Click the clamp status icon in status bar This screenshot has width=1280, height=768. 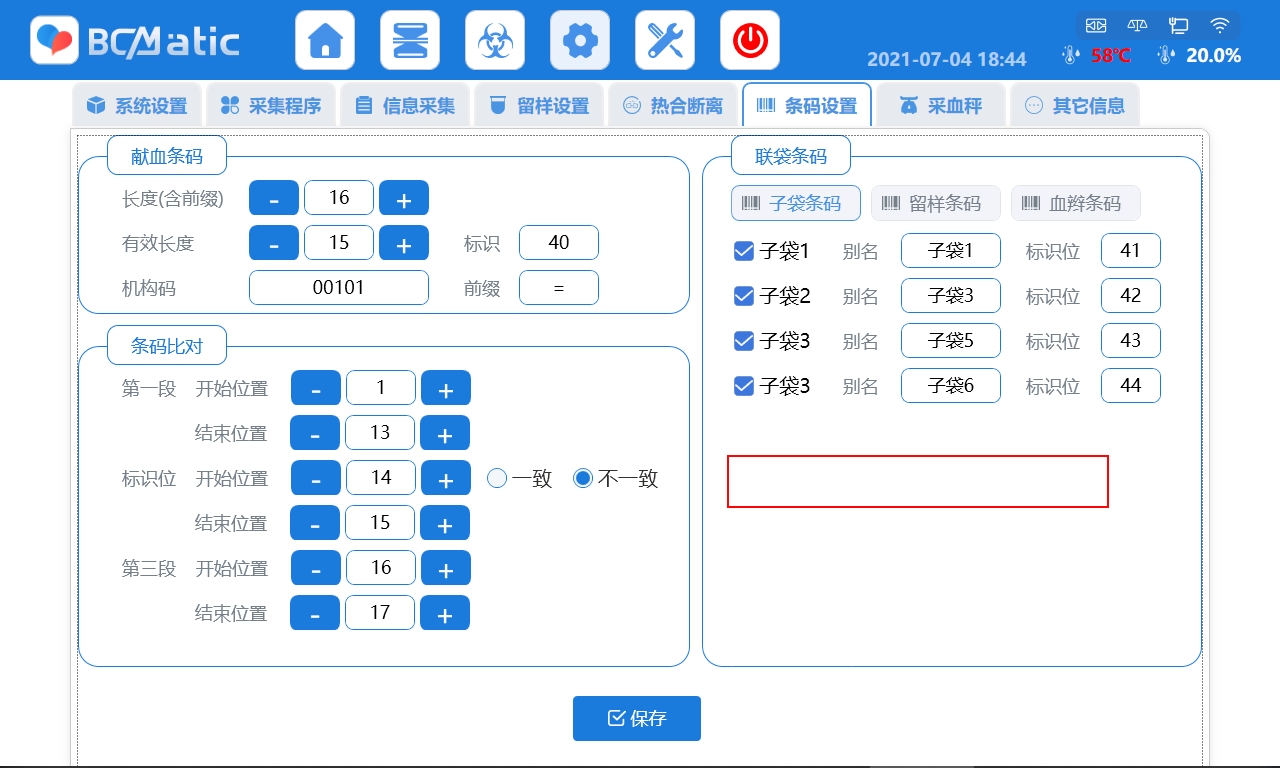coord(1097,25)
